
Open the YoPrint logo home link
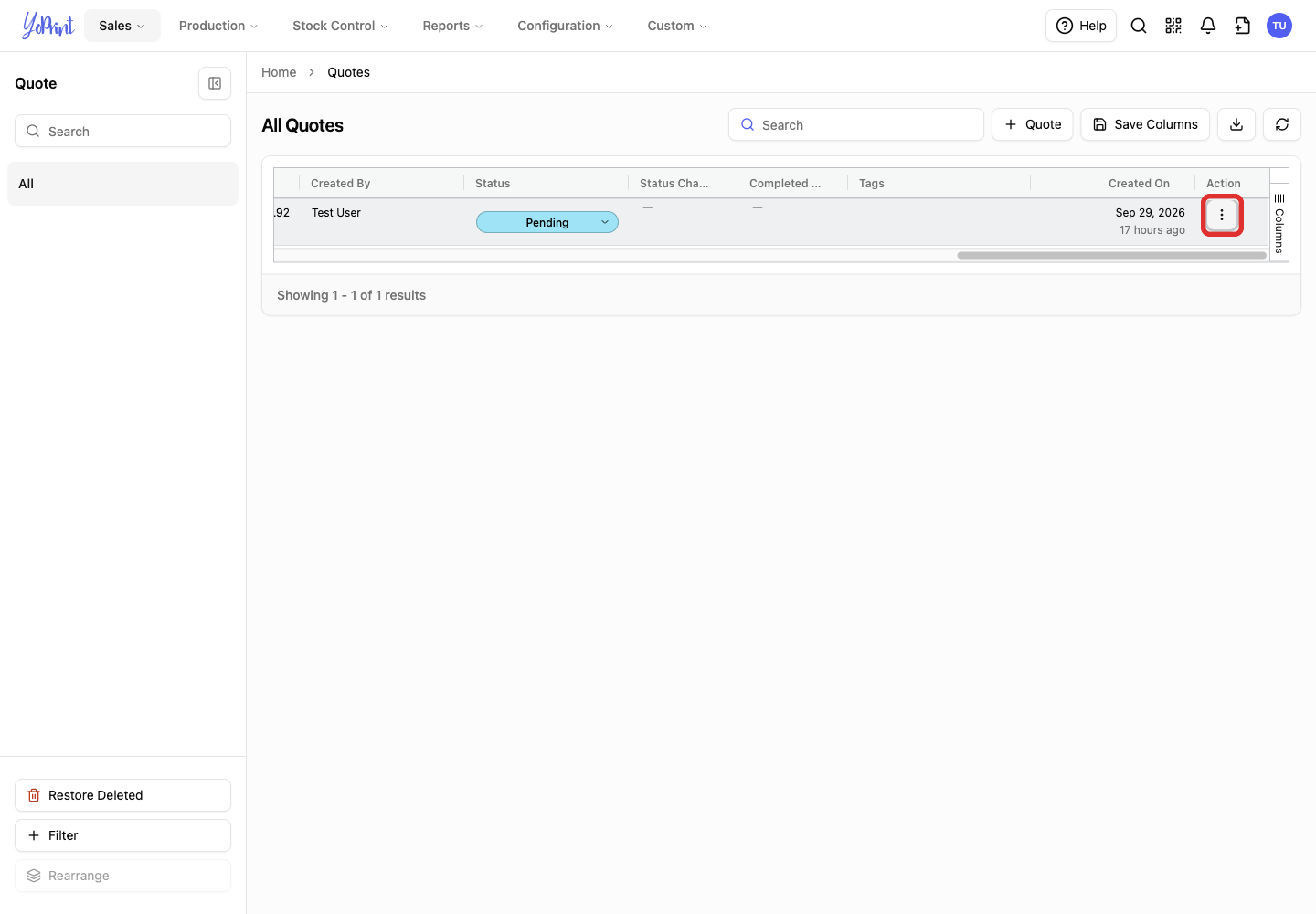pyautogui.click(x=48, y=26)
